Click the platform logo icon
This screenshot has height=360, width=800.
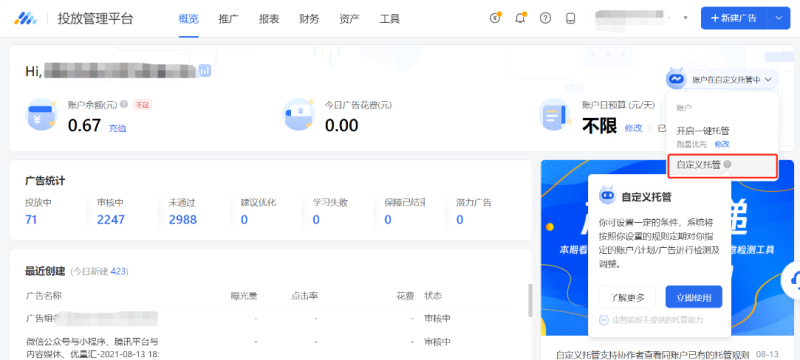26,19
